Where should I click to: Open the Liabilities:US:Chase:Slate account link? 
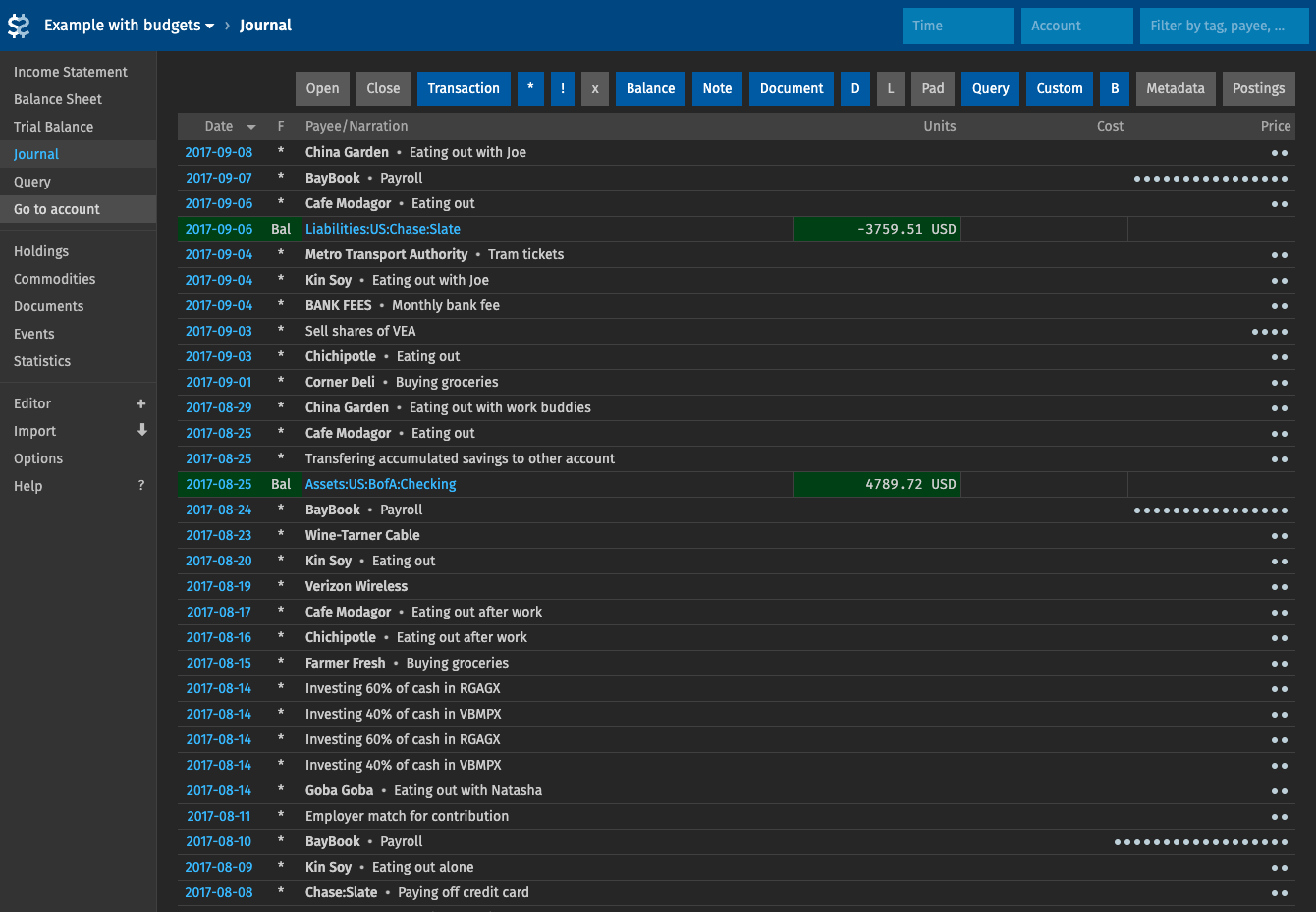(x=383, y=229)
